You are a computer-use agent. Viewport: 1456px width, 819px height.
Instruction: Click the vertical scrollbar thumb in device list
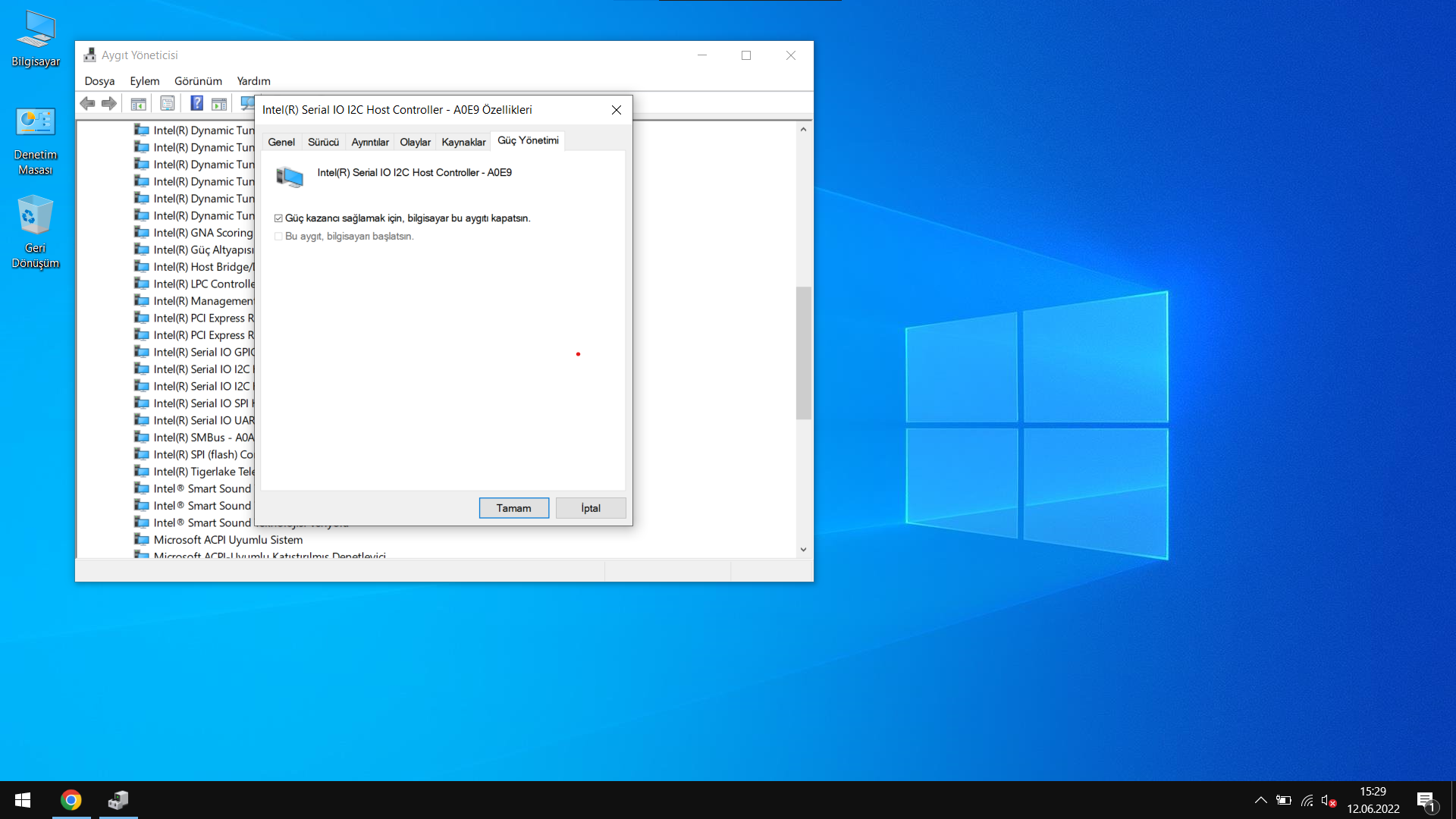pyautogui.click(x=803, y=353)
